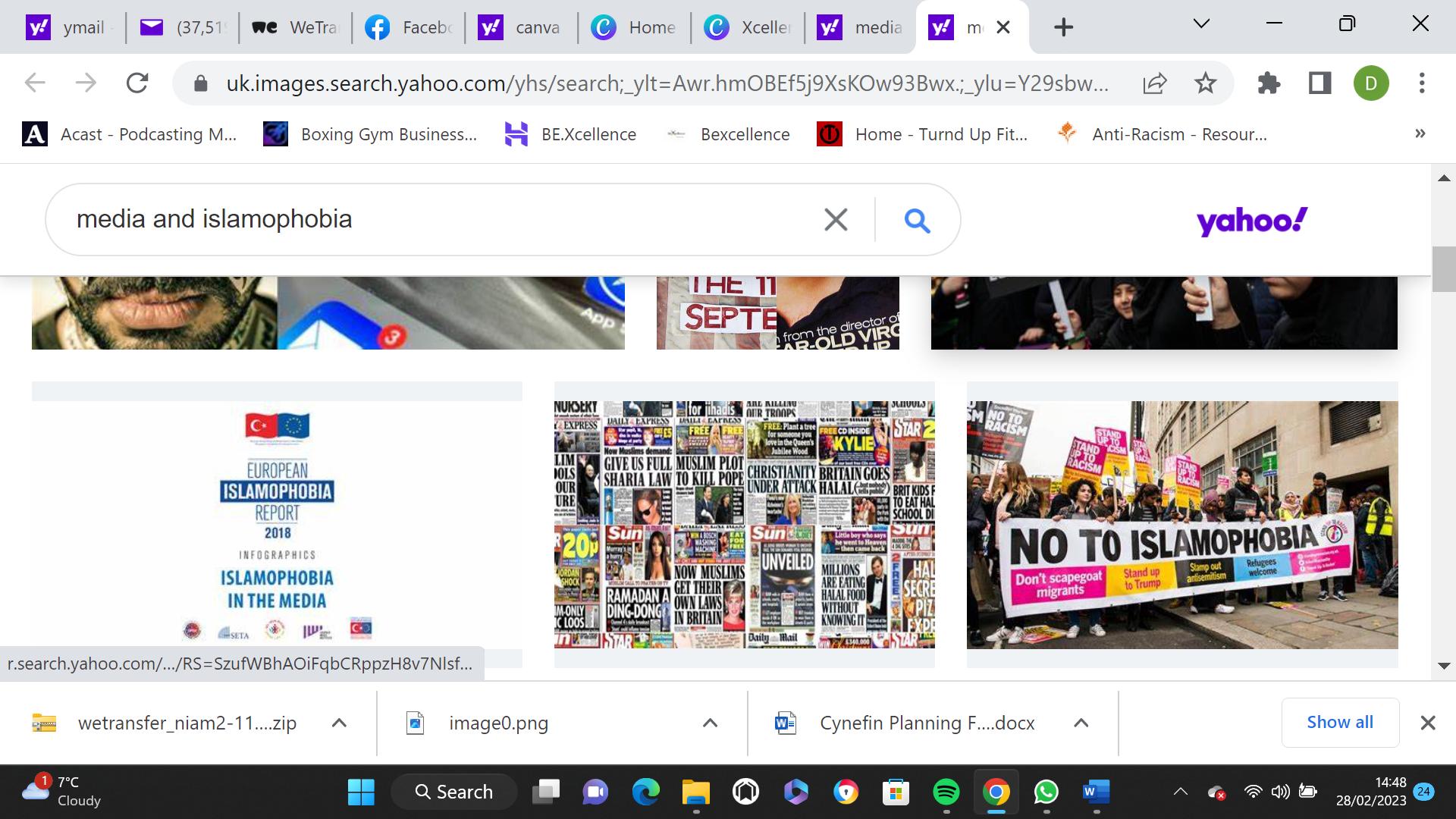Open Spotify from the taskbar
The width and height of the screenshot is (1456, 819).
point(946,792)
